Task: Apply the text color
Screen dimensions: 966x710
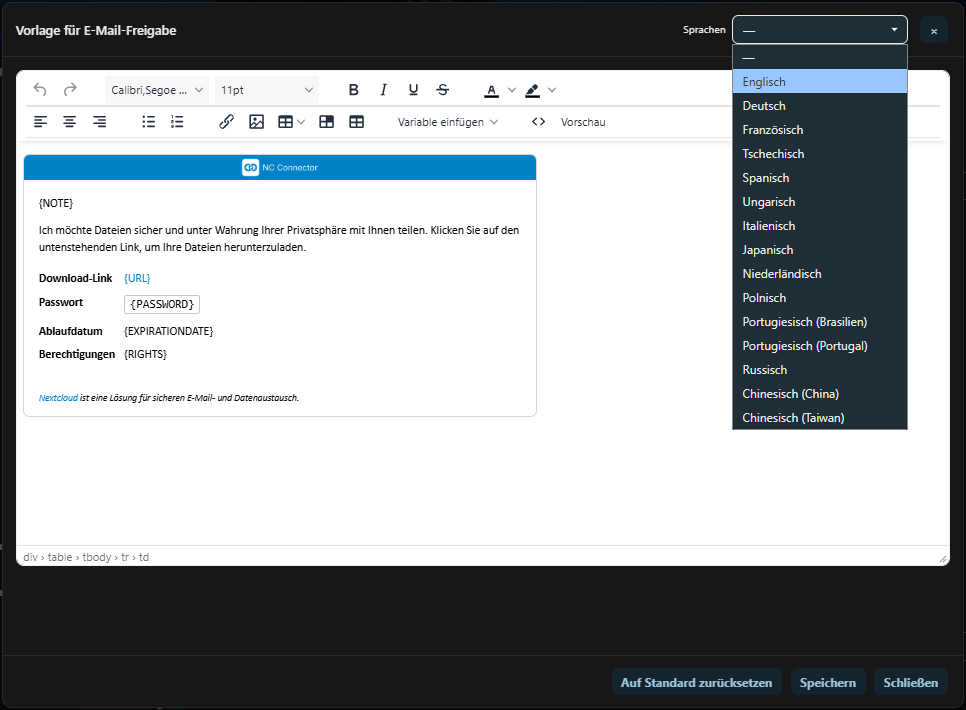Action: tap(491, 90)
